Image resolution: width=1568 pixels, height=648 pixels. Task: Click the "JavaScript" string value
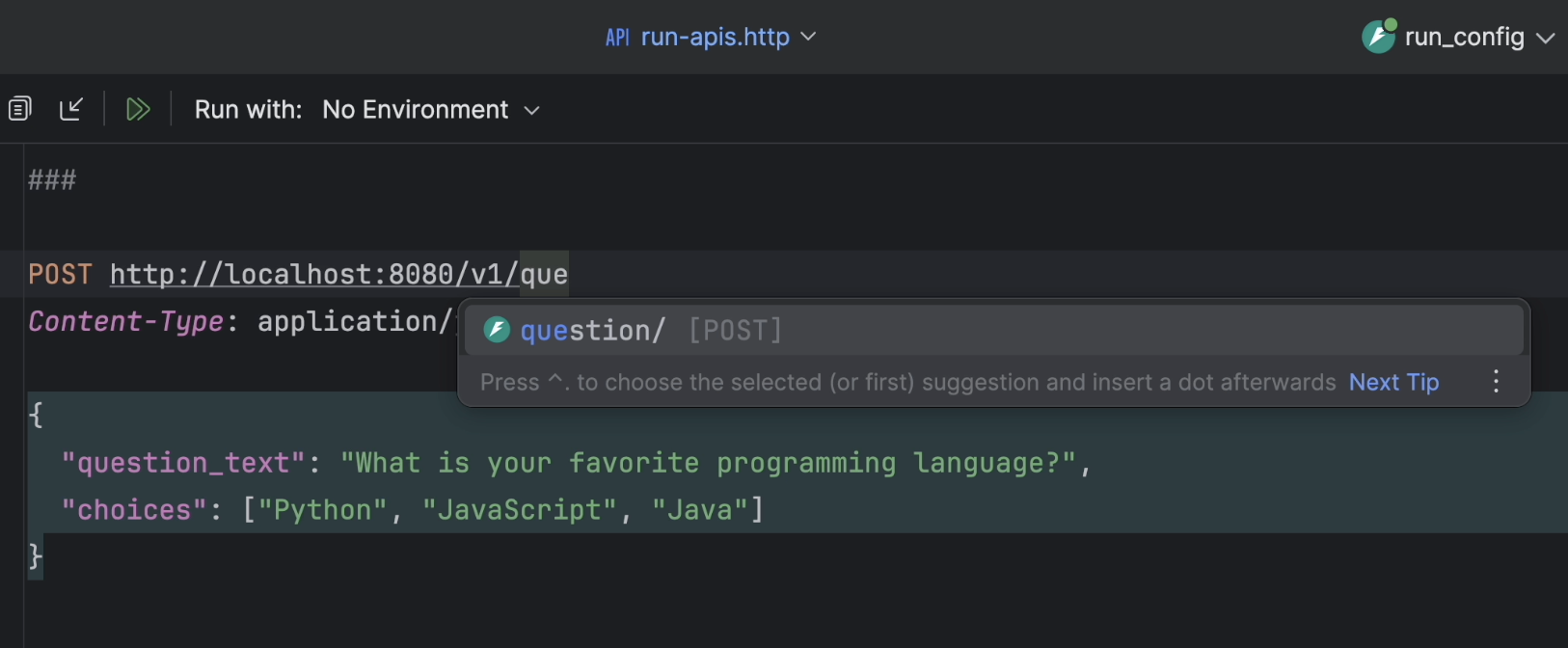pyautogui.click(x=519, y=509)
